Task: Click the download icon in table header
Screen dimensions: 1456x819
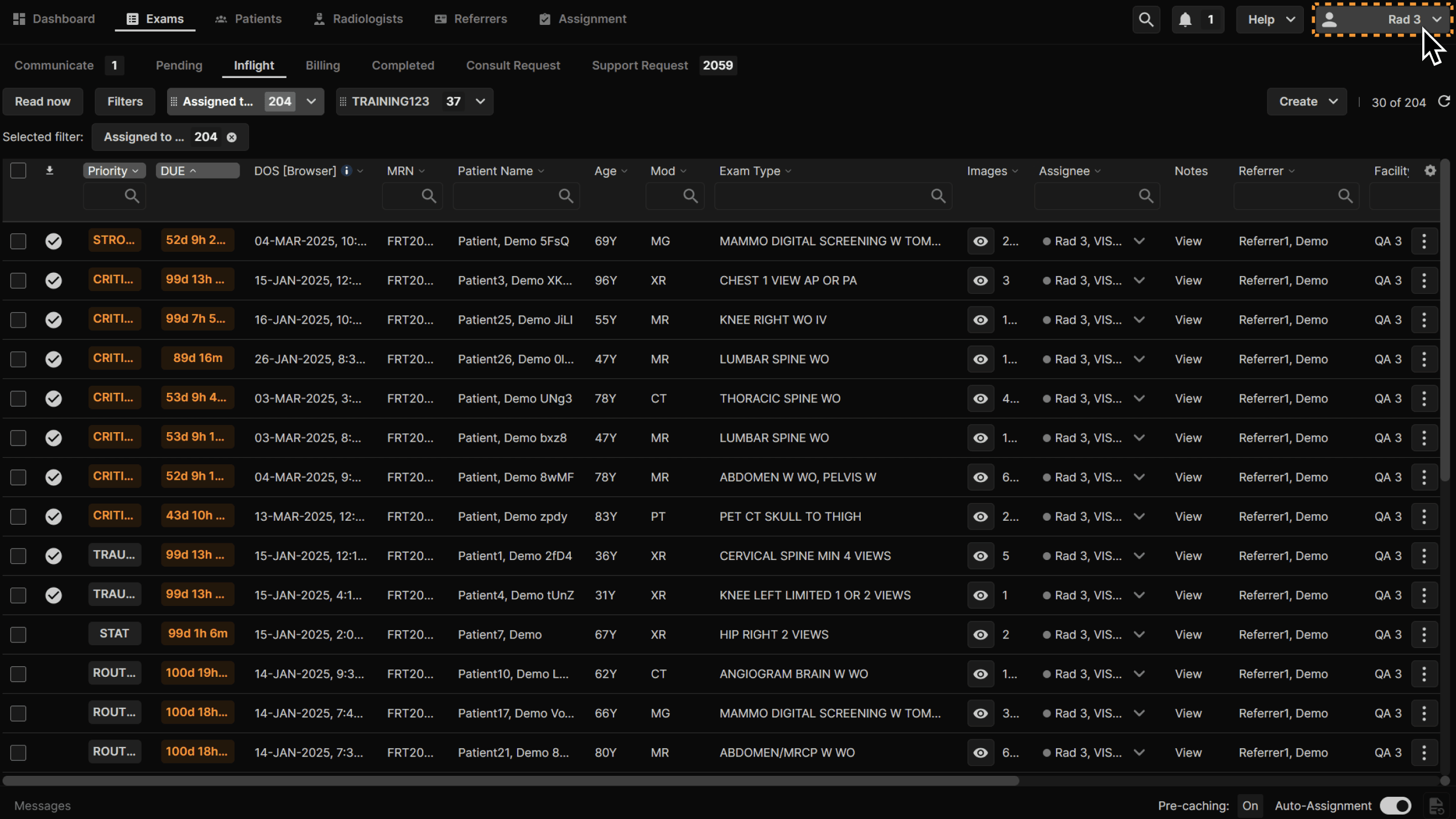Action: pyautogui.click(x=50, y=170)
